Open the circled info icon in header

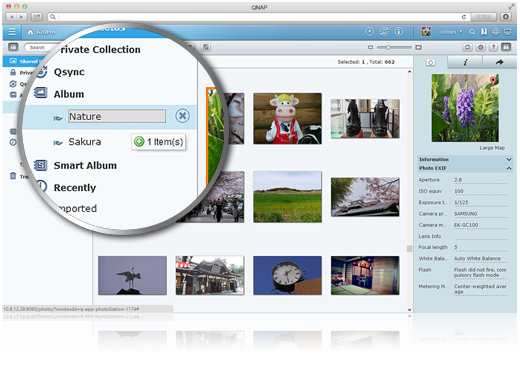tap(399, 32)
